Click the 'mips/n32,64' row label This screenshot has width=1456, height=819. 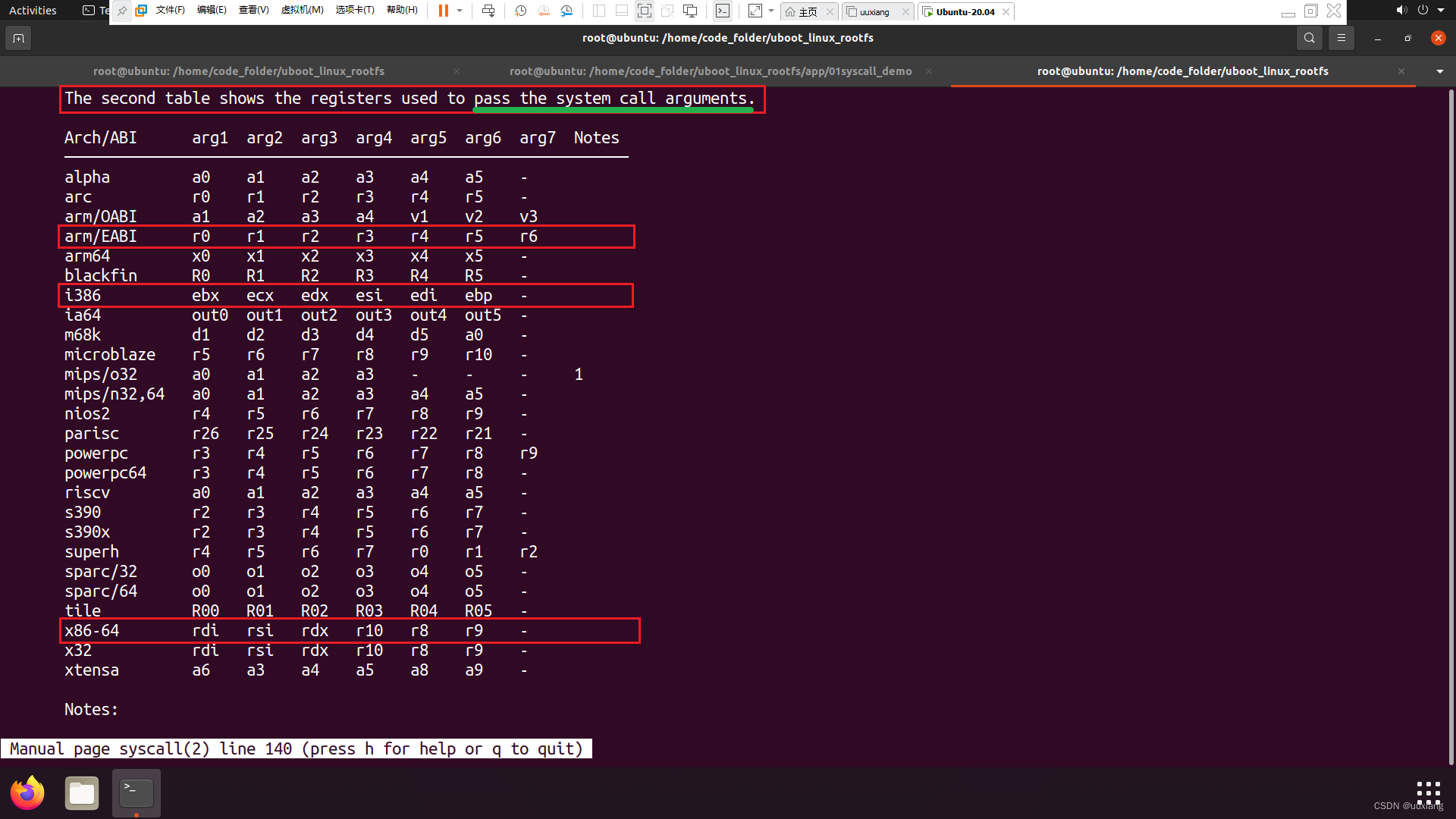pos(115,394)
